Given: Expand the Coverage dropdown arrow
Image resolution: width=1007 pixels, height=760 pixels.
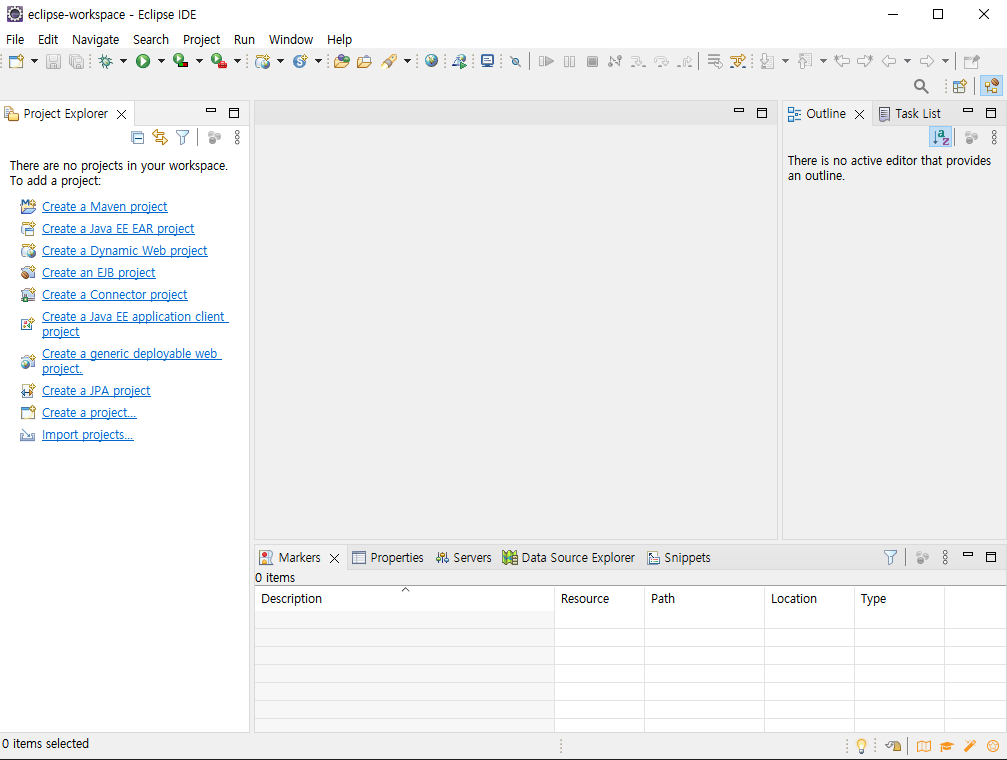Looking at the screenshot, I should click(x=199, y=61).
